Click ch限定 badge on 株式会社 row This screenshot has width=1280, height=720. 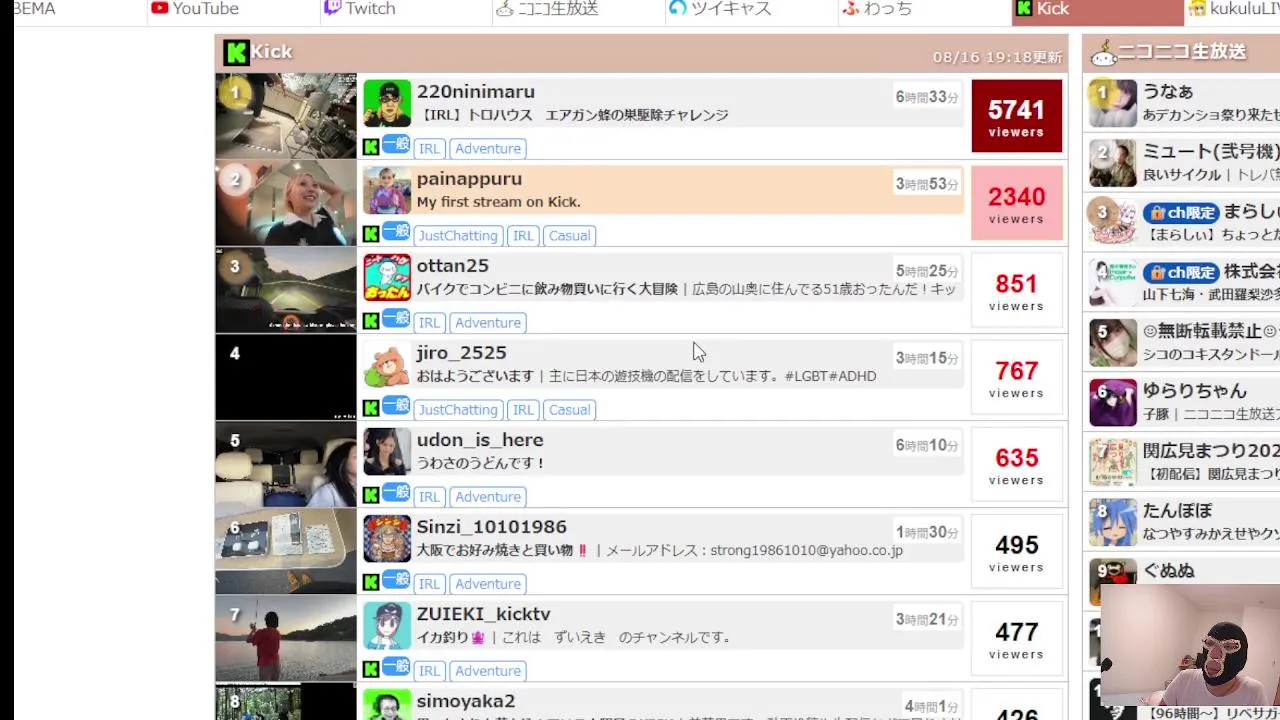click(1181, 272)
